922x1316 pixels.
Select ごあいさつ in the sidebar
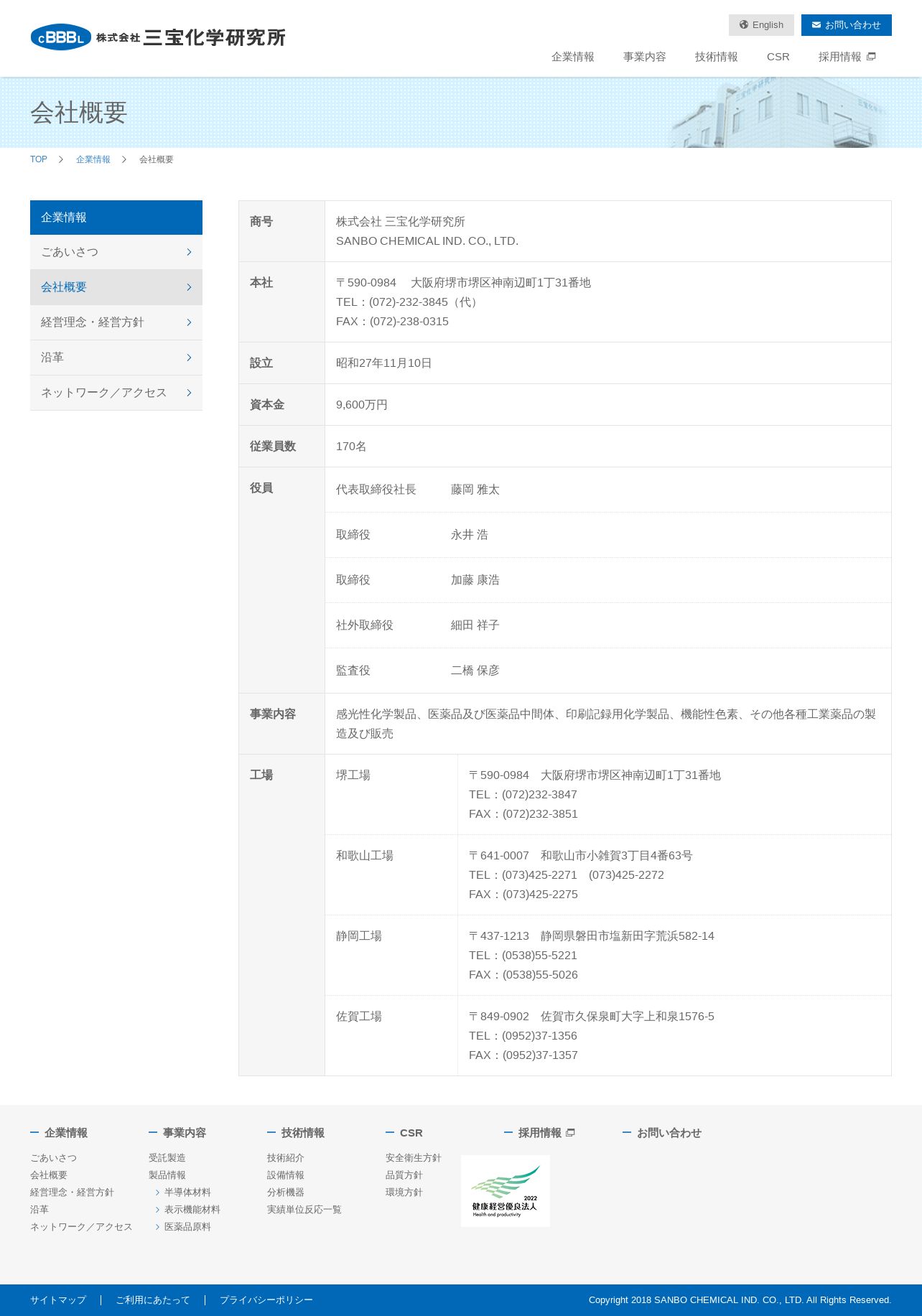click(x=116, y=252)
